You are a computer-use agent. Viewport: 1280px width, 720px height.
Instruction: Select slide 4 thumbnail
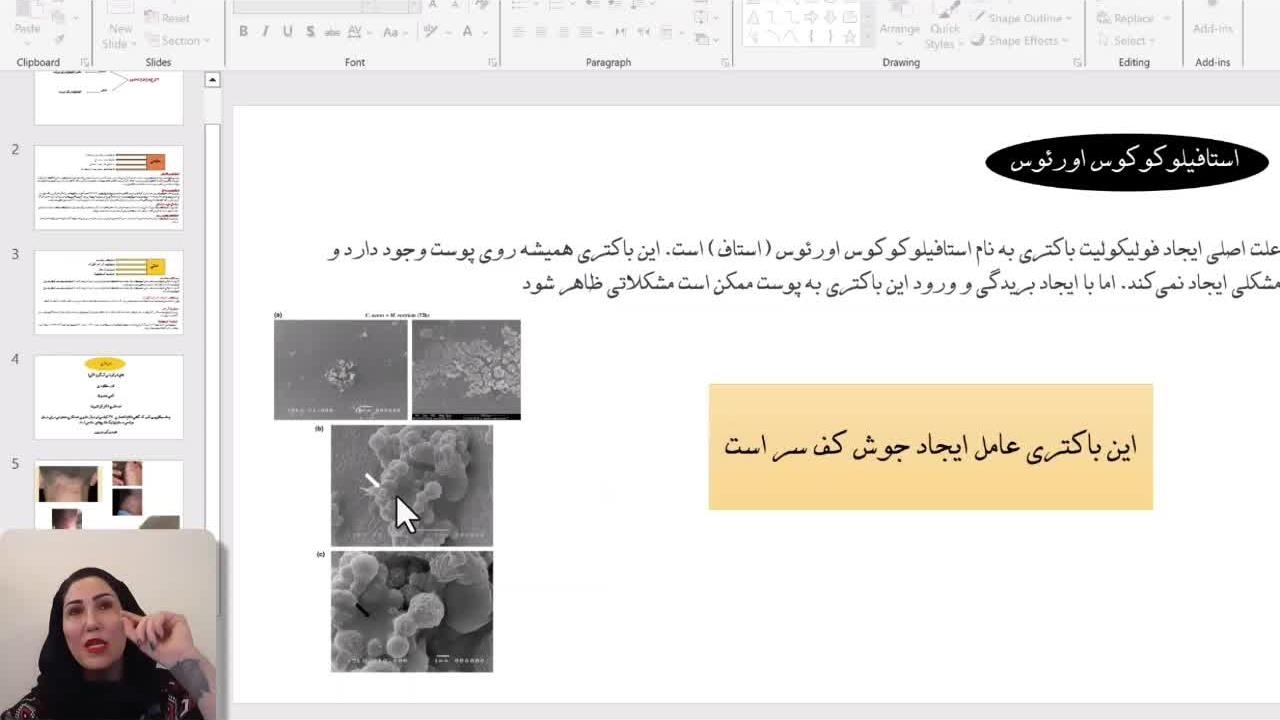(x=109, y=397)
